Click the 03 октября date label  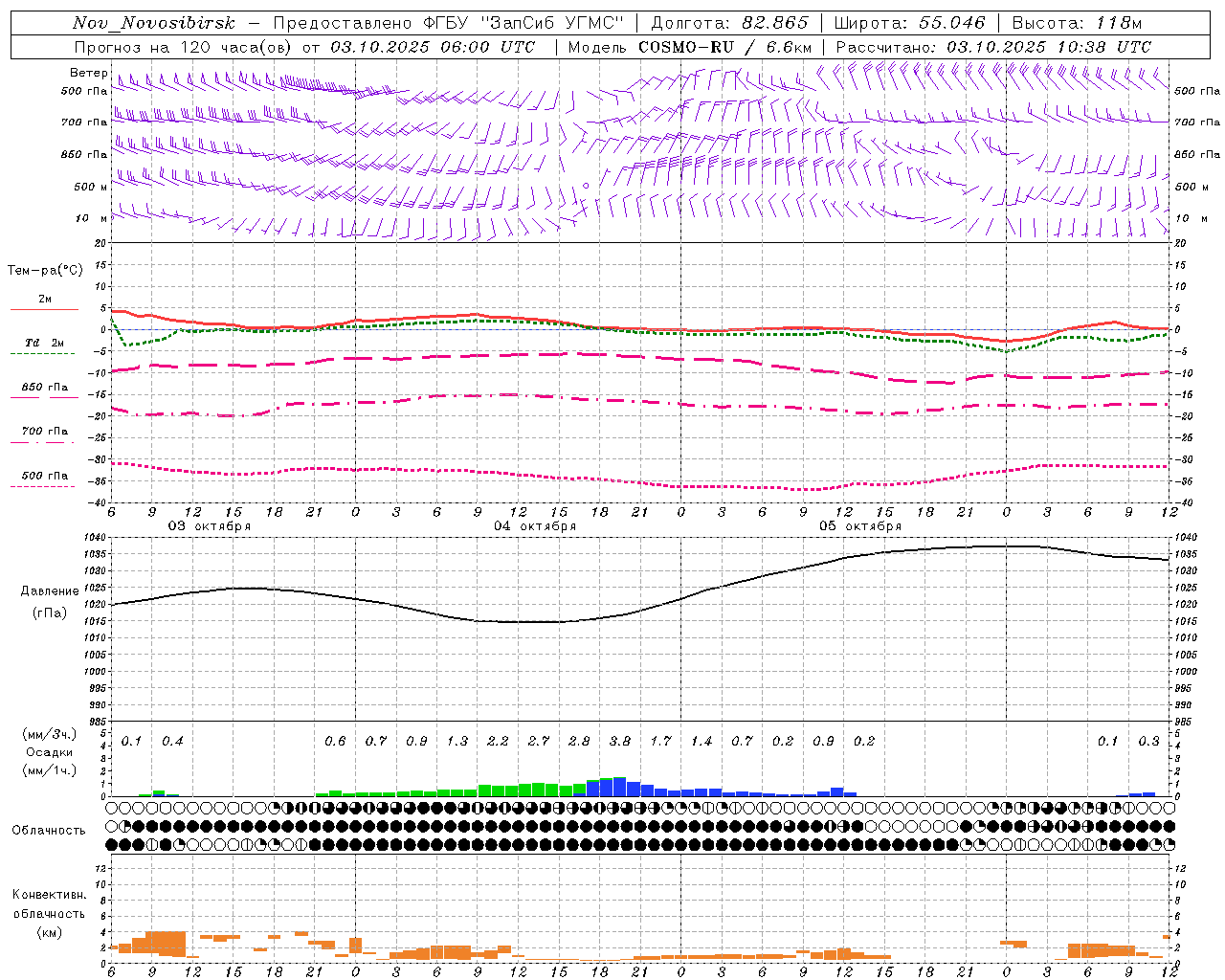210,526
